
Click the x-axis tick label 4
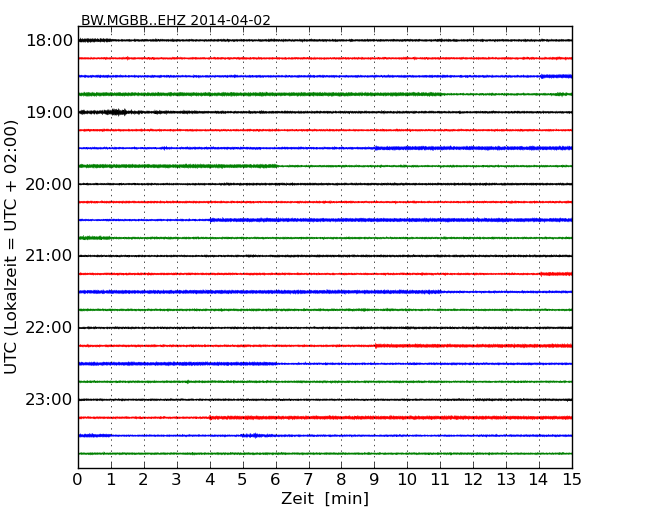[210, 479]
